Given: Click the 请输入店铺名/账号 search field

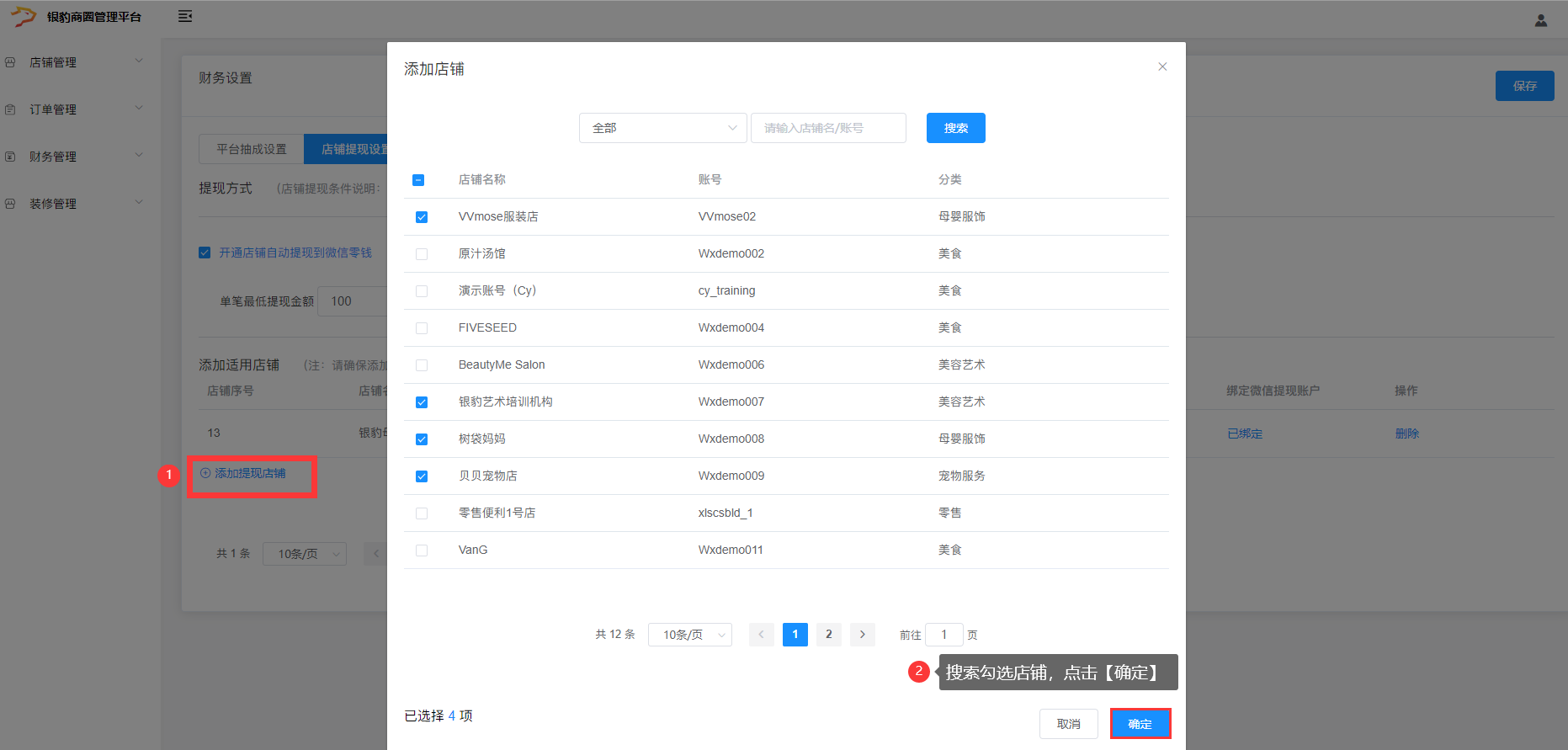Looking at the screenshot, I should [827, 128].
